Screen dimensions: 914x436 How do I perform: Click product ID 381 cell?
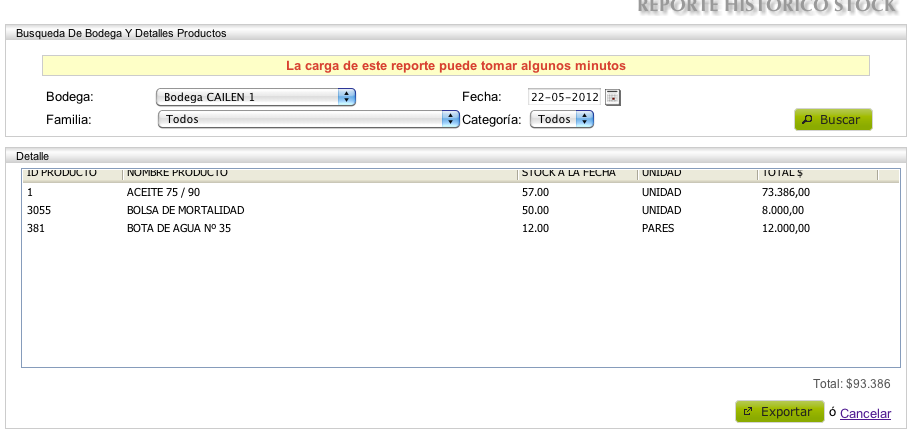(x=36, y=228)
